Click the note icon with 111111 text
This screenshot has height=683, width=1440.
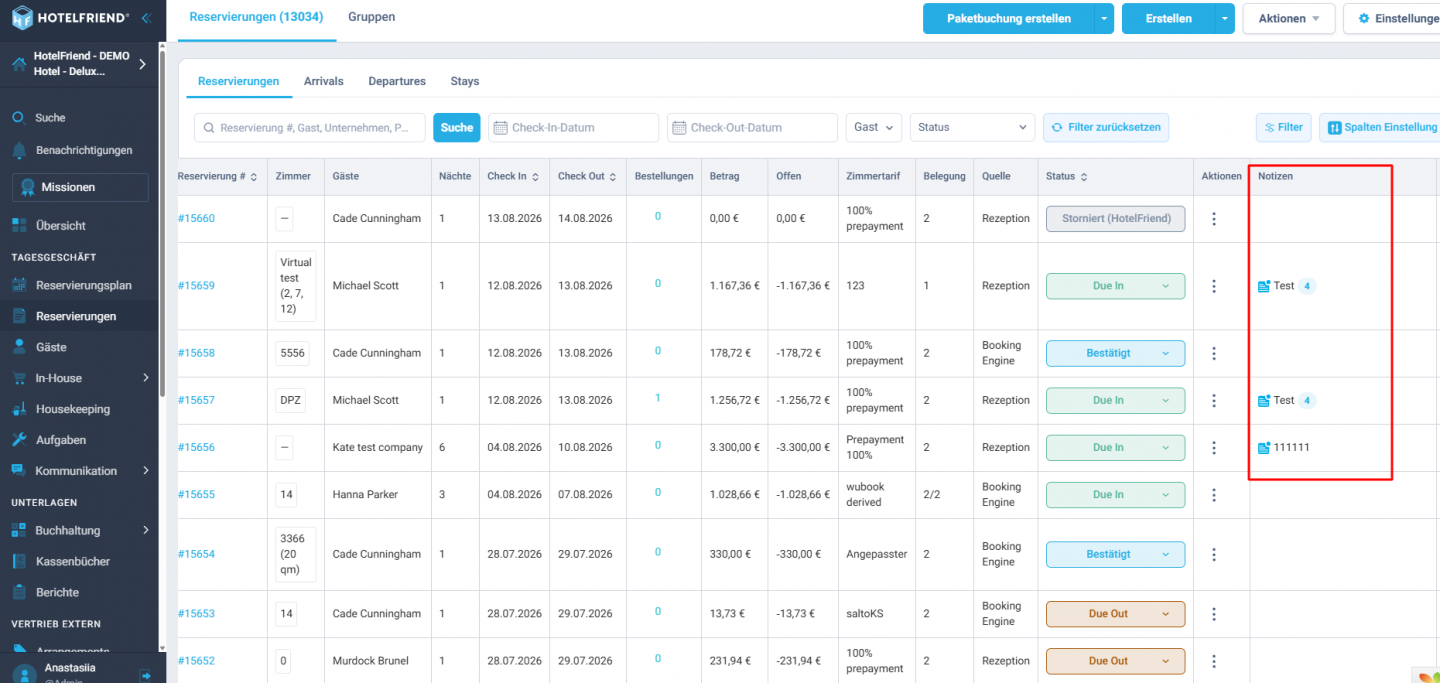click(1264, 447)
